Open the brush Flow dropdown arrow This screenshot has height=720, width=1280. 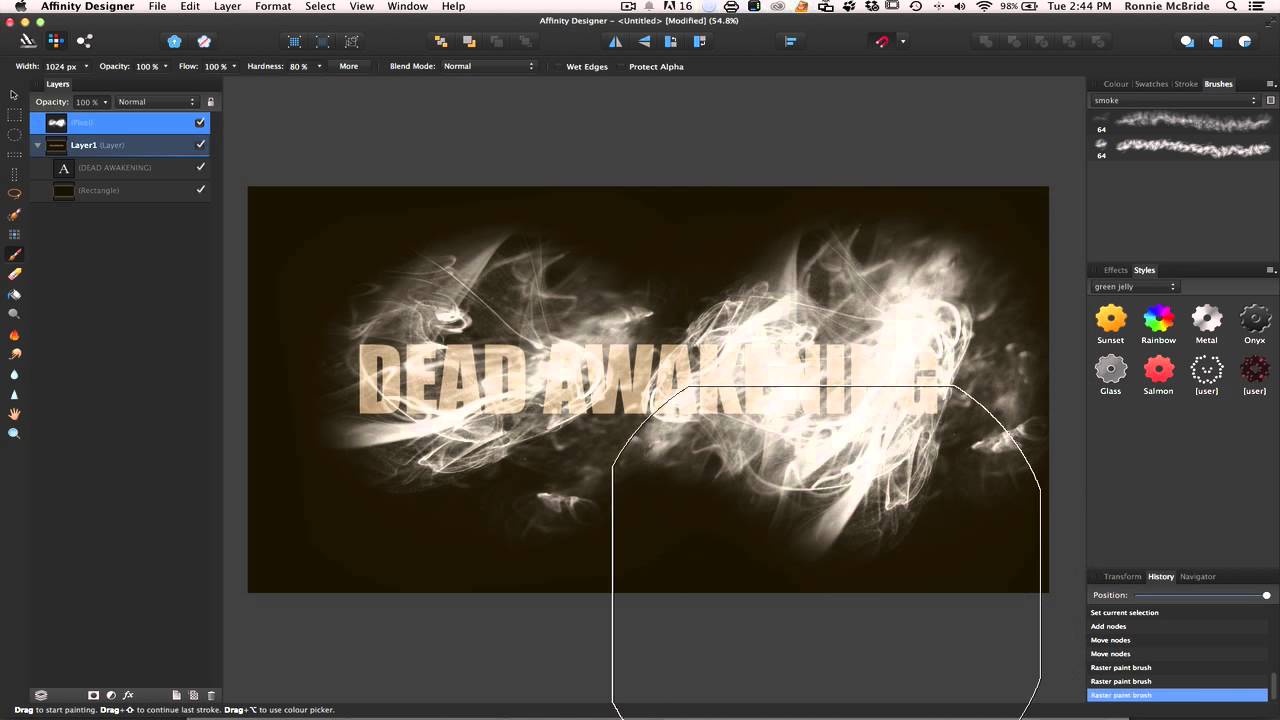234,66
